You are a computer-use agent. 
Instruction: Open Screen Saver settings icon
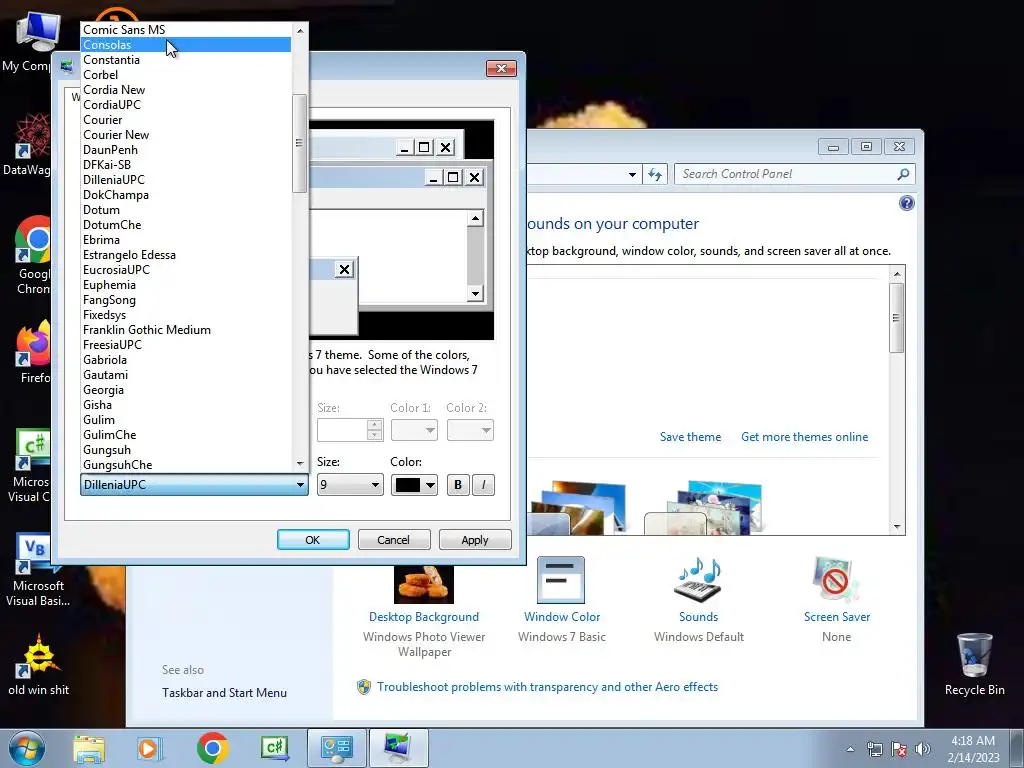pyautogui.click(x=837, y=580)
